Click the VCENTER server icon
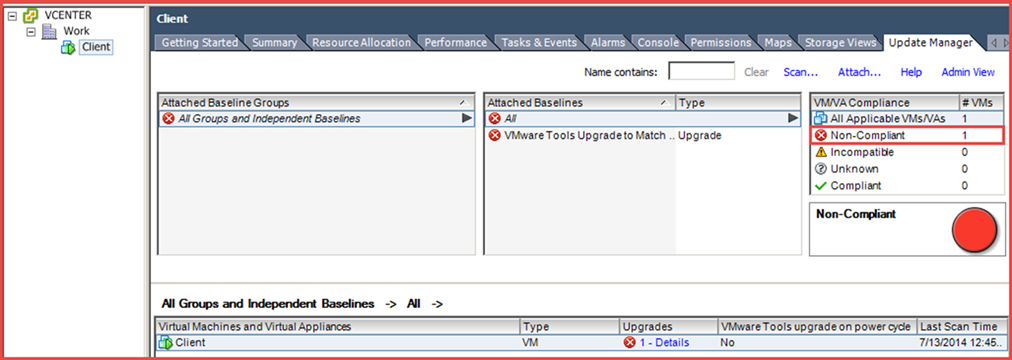Viewport: 1012px width, 360px height. [29, 16]
